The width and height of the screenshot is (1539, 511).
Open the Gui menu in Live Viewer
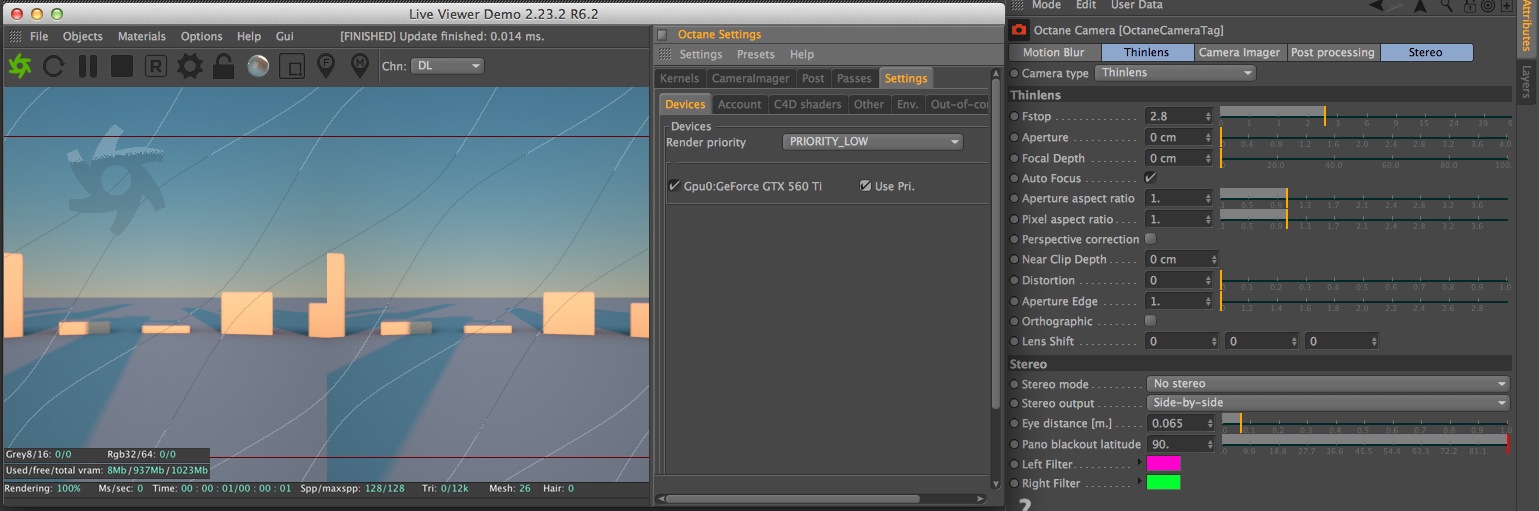coord(285,36)
